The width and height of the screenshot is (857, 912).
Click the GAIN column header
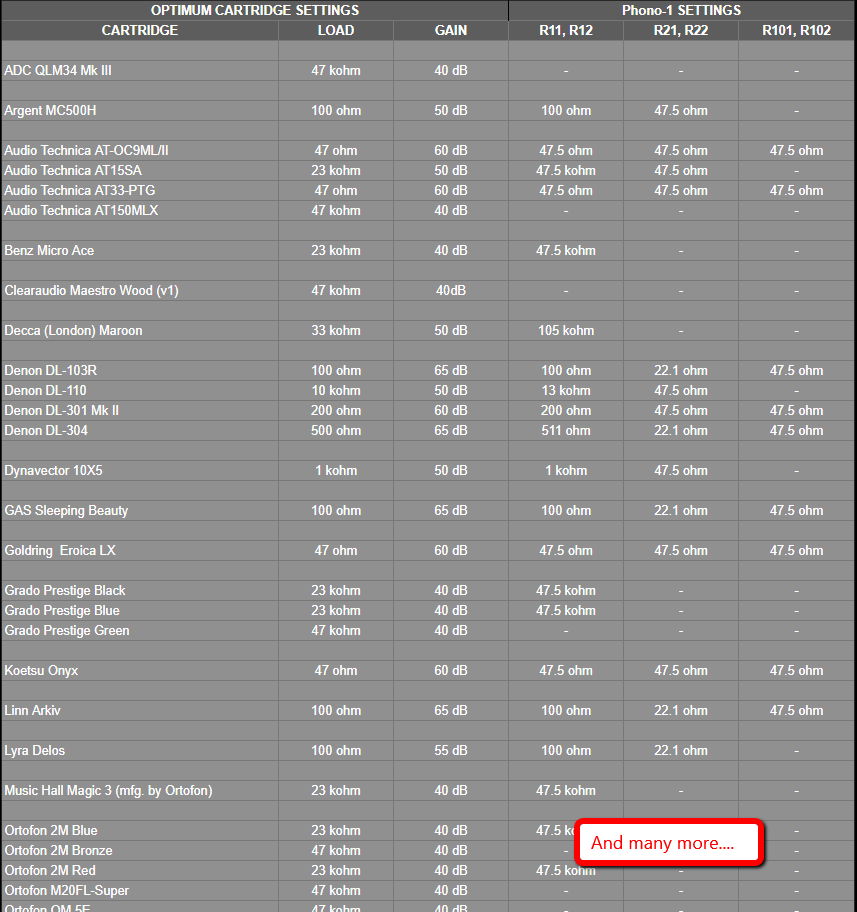tap(451, 30)
